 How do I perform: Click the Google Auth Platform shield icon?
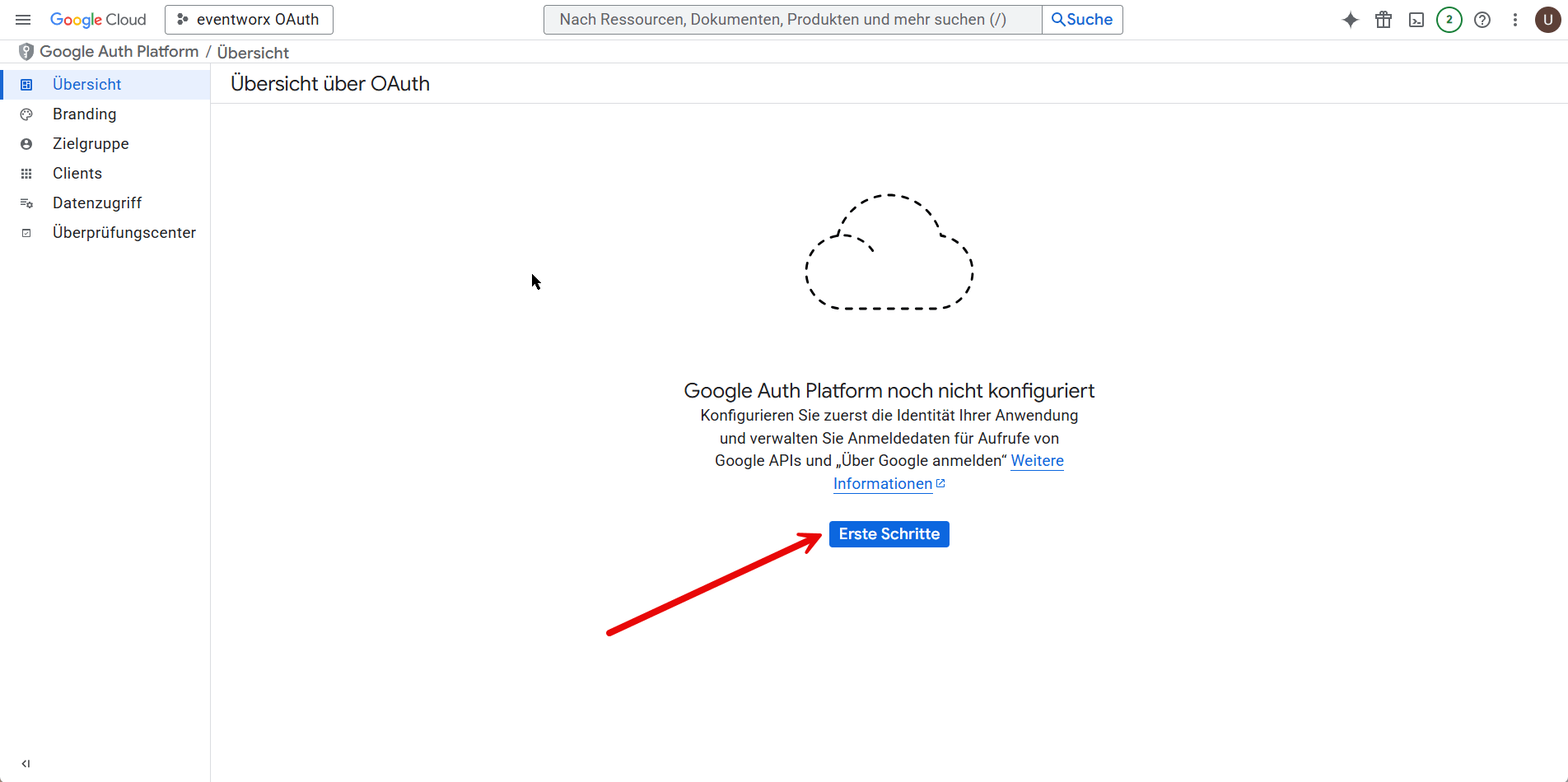coord(26,52)
